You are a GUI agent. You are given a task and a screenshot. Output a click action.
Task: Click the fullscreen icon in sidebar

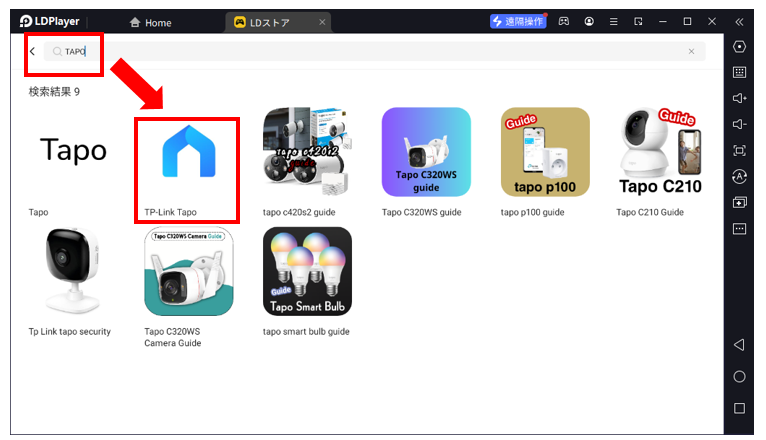tap(740, 150)
